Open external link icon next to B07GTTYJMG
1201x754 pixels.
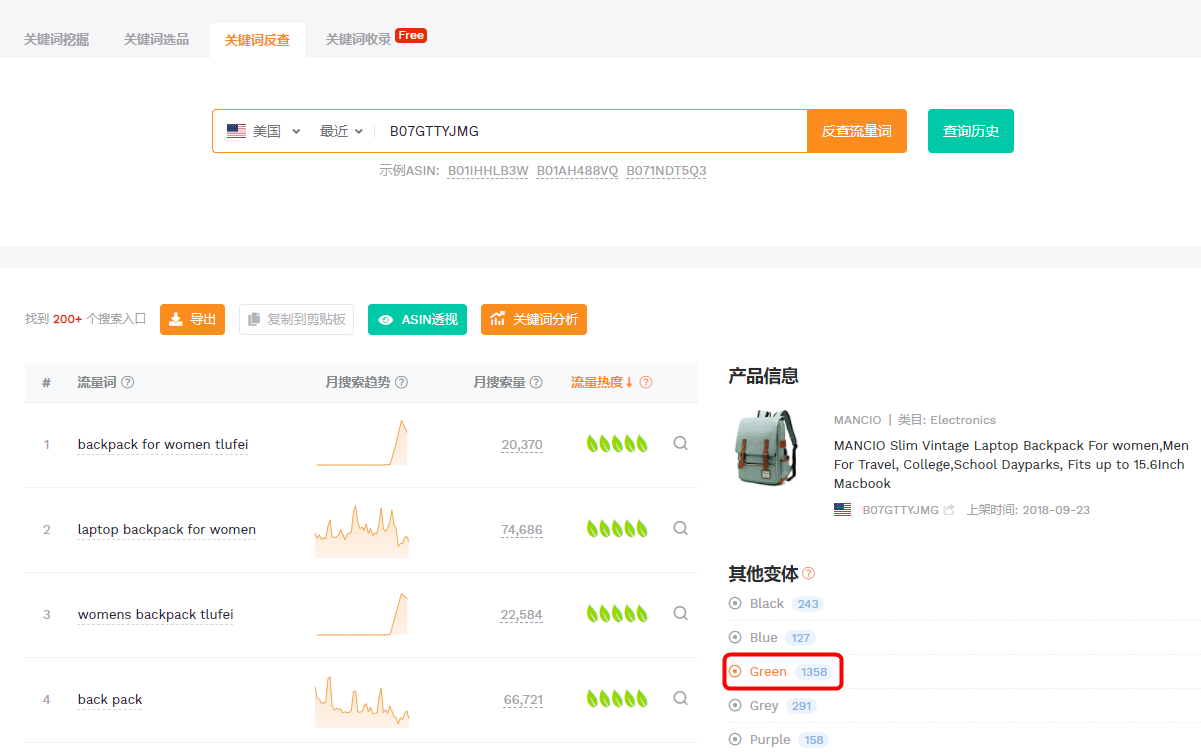click(x=949, y=510)
